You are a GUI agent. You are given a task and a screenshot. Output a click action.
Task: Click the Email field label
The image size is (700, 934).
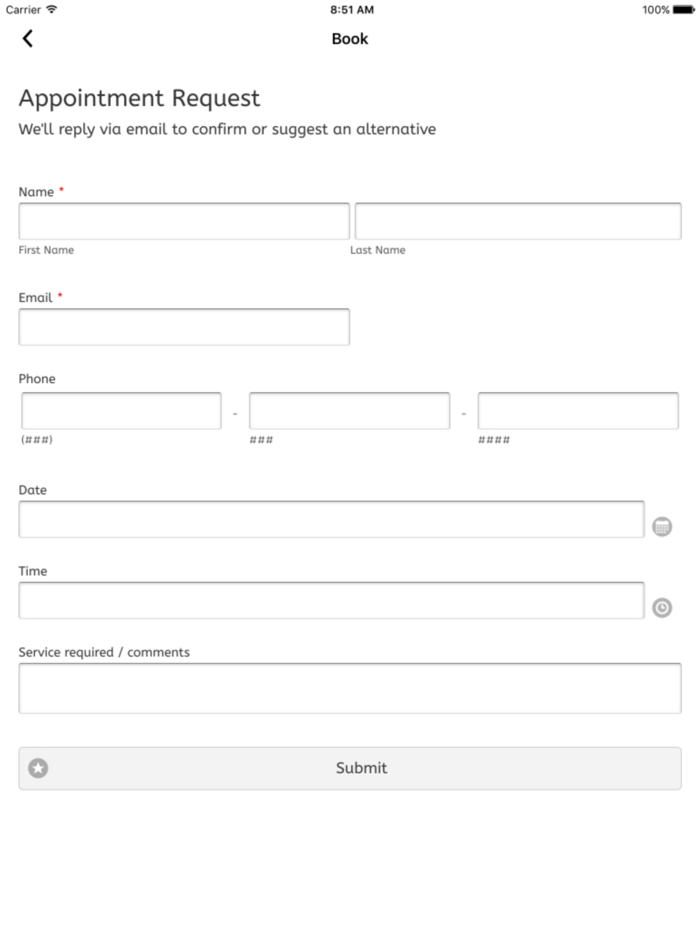tap(35, 298)
